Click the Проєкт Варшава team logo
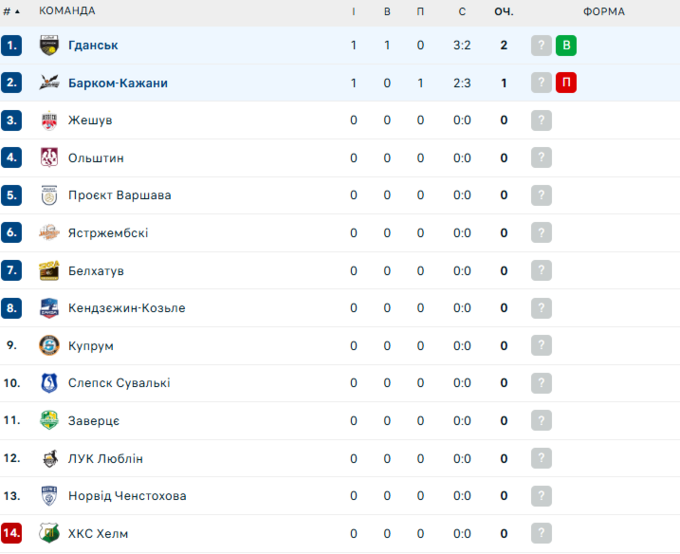Image resolution: width=680 pixels, height=554 pixels. (49, 195)
